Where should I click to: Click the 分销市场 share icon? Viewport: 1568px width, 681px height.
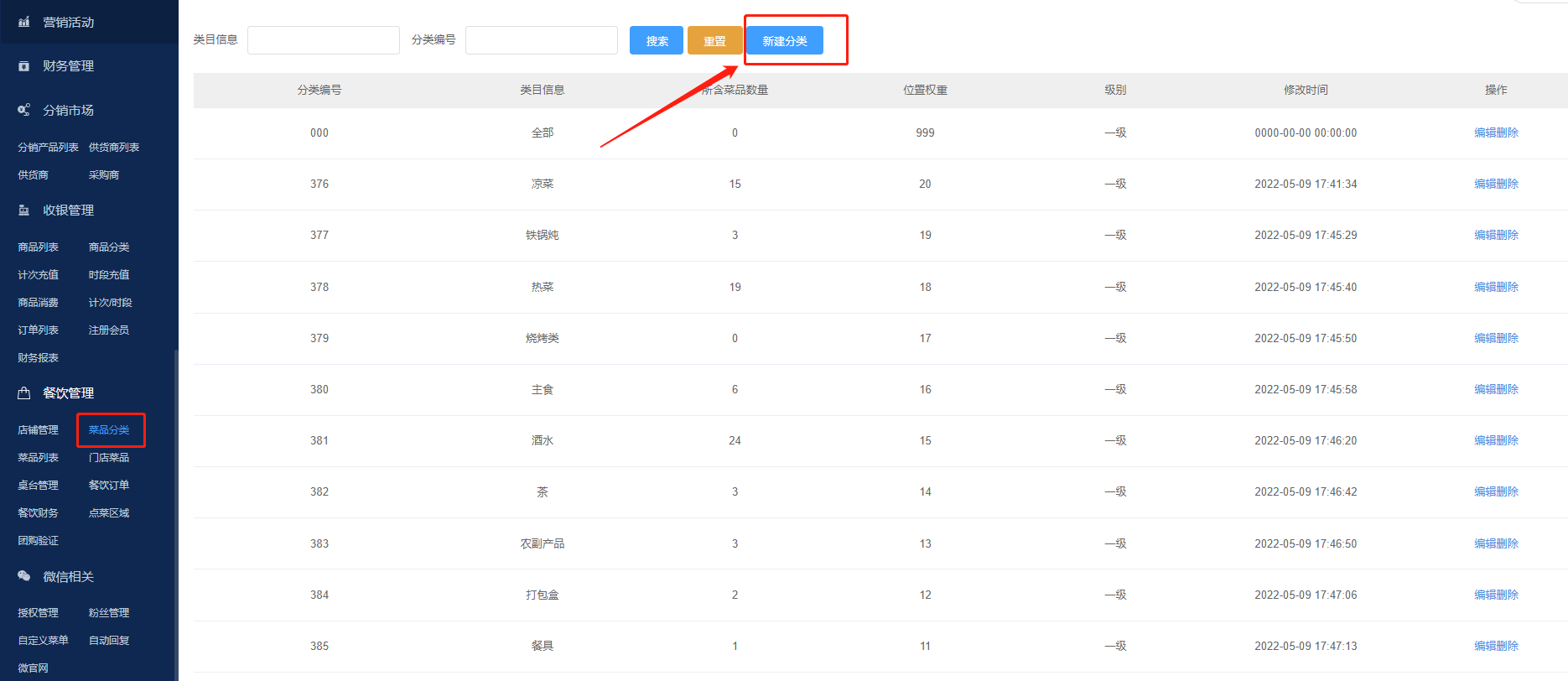coord(23,110)
